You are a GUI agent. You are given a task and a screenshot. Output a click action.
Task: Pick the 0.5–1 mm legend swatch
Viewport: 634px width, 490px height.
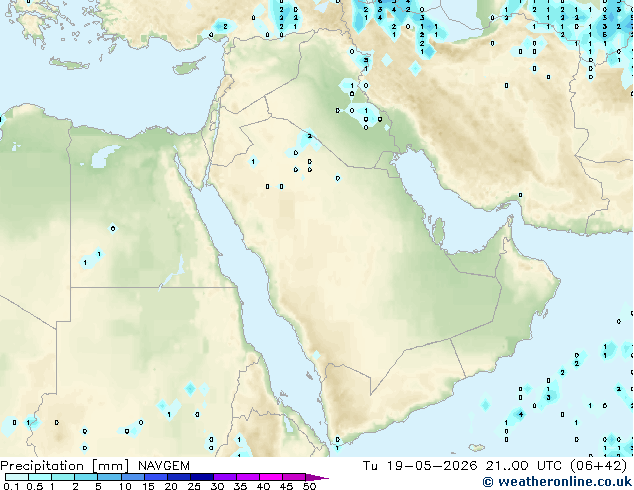[40, 477]
